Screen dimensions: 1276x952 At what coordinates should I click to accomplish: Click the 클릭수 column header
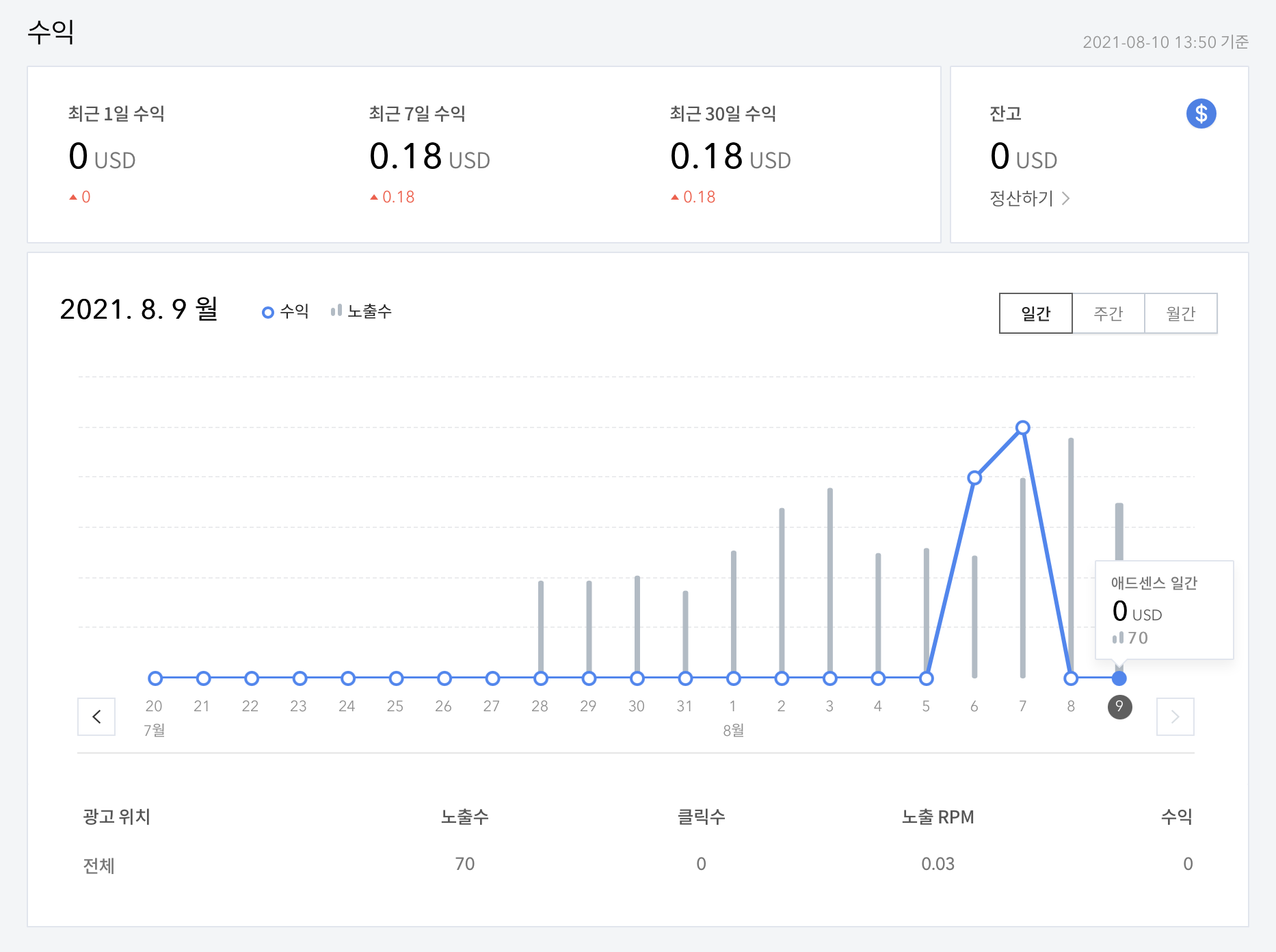pos(701,817)
